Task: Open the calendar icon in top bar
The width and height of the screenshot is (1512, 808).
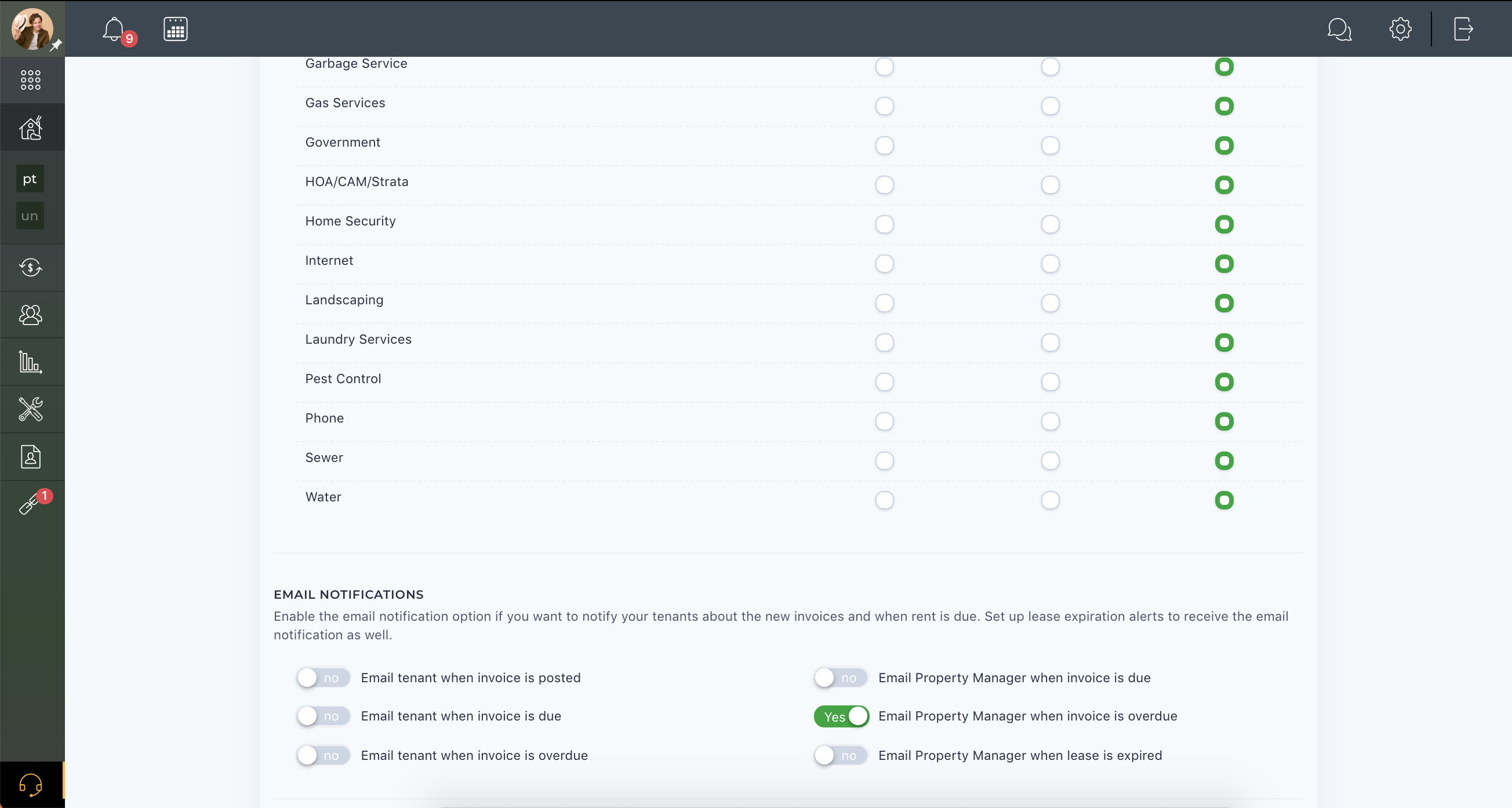Action: (176, 29)
